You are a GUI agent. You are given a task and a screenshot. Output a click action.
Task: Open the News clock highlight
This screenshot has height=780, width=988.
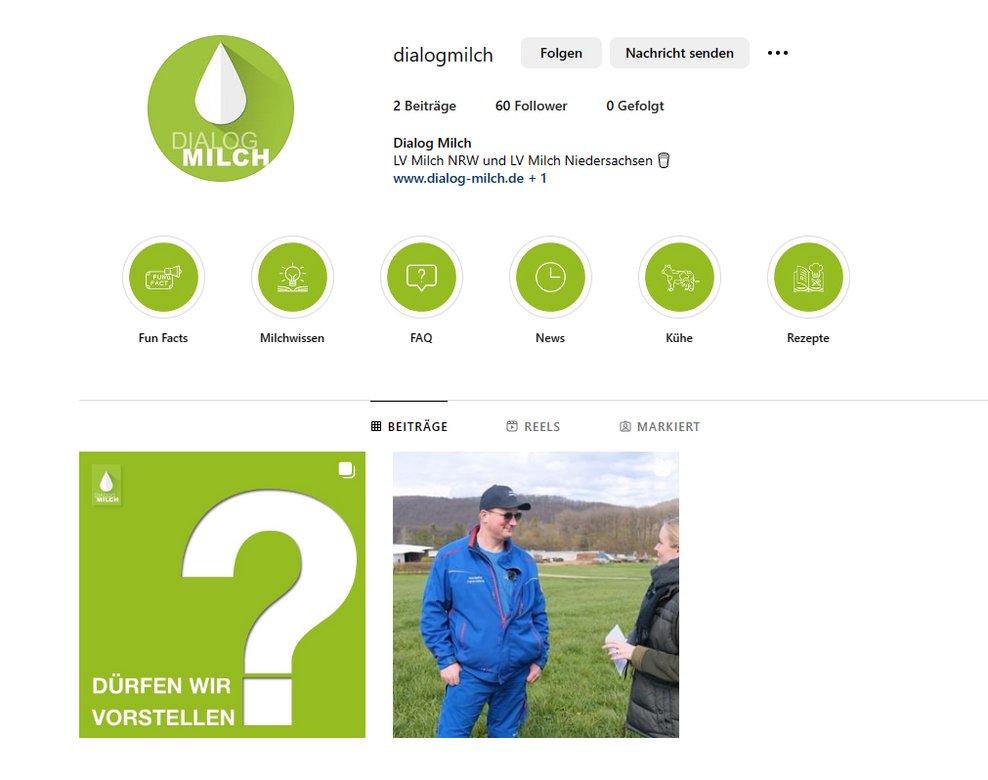click(550, 277)
